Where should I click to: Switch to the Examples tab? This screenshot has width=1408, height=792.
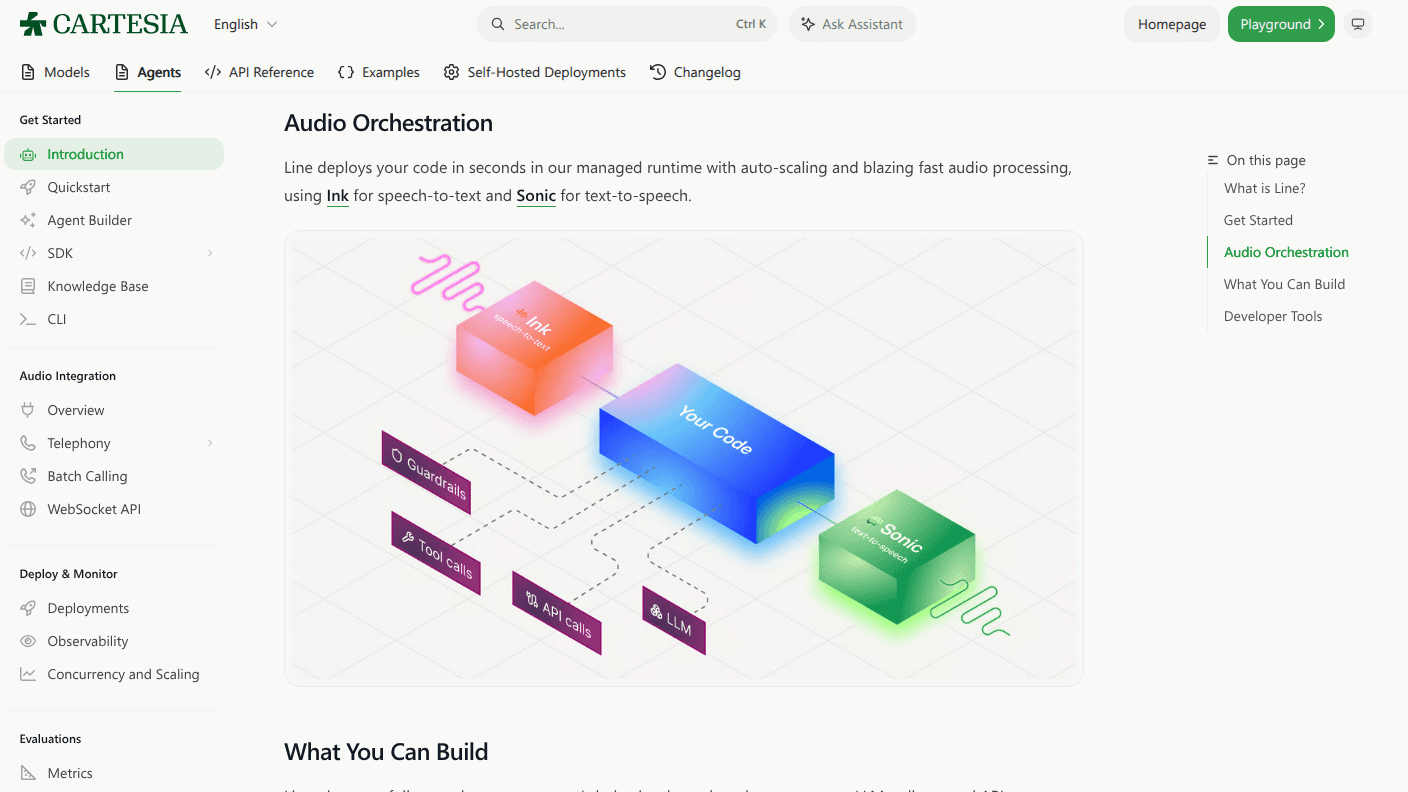pyautogui.click(x=379, y=72)
